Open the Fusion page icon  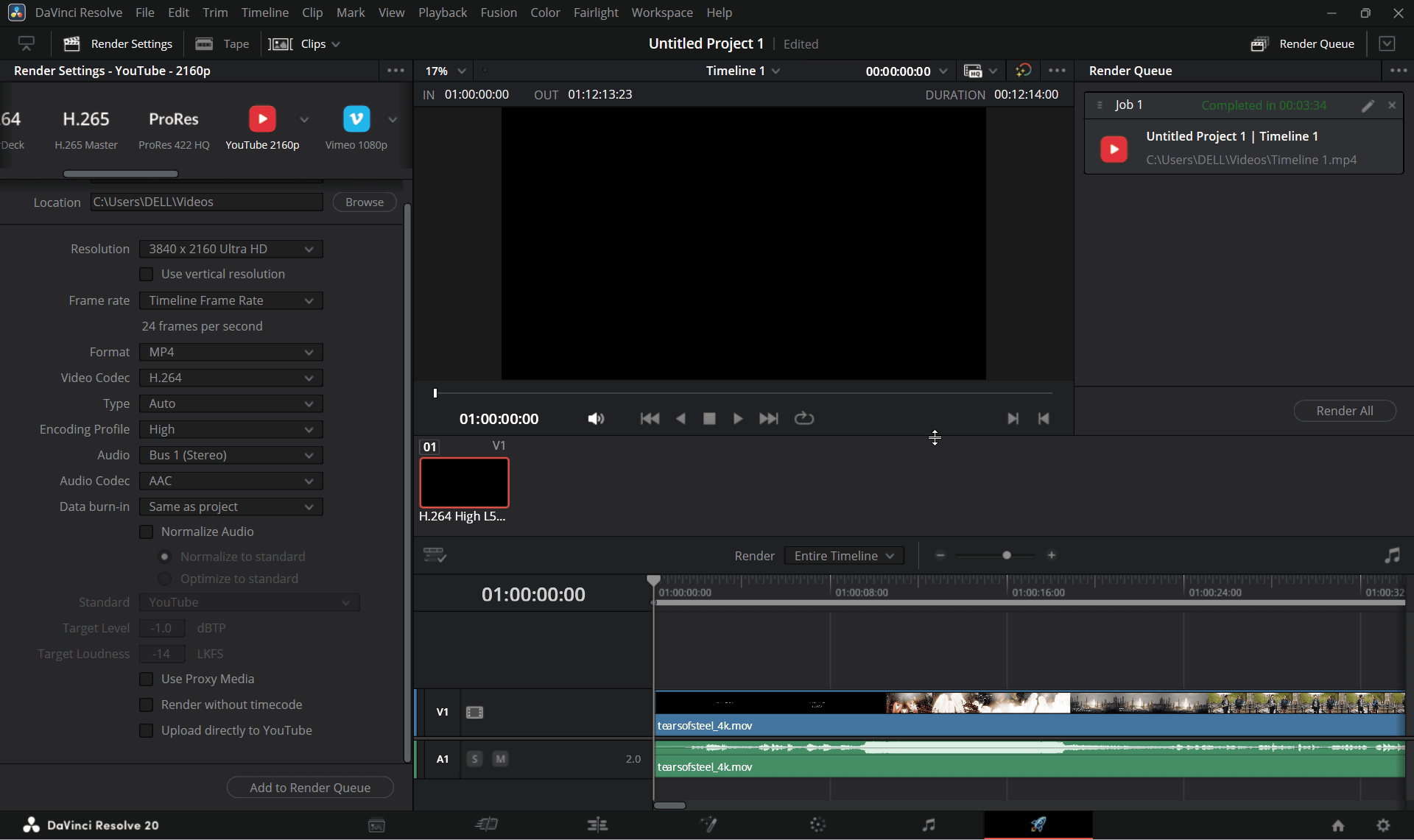coord(708,825)
